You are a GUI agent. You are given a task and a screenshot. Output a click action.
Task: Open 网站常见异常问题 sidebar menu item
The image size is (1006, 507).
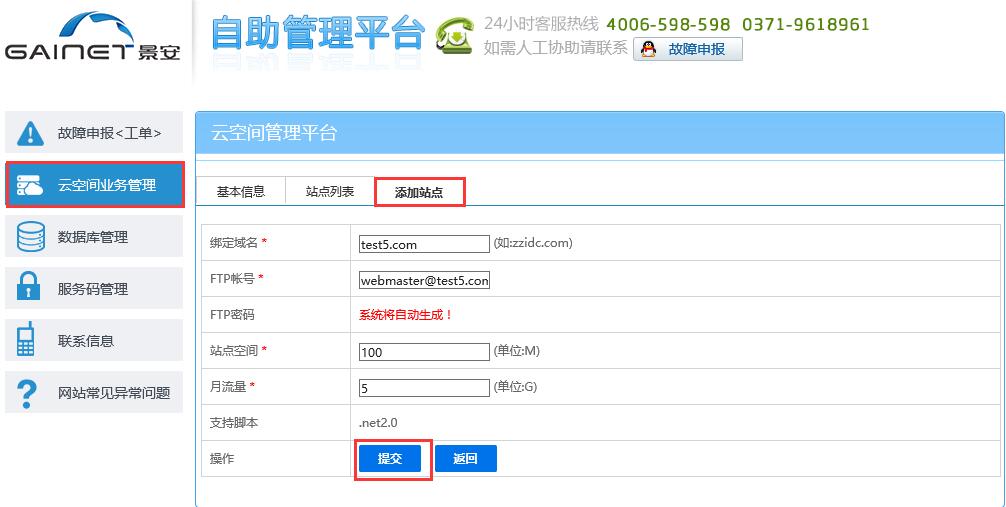pos(113,393)
